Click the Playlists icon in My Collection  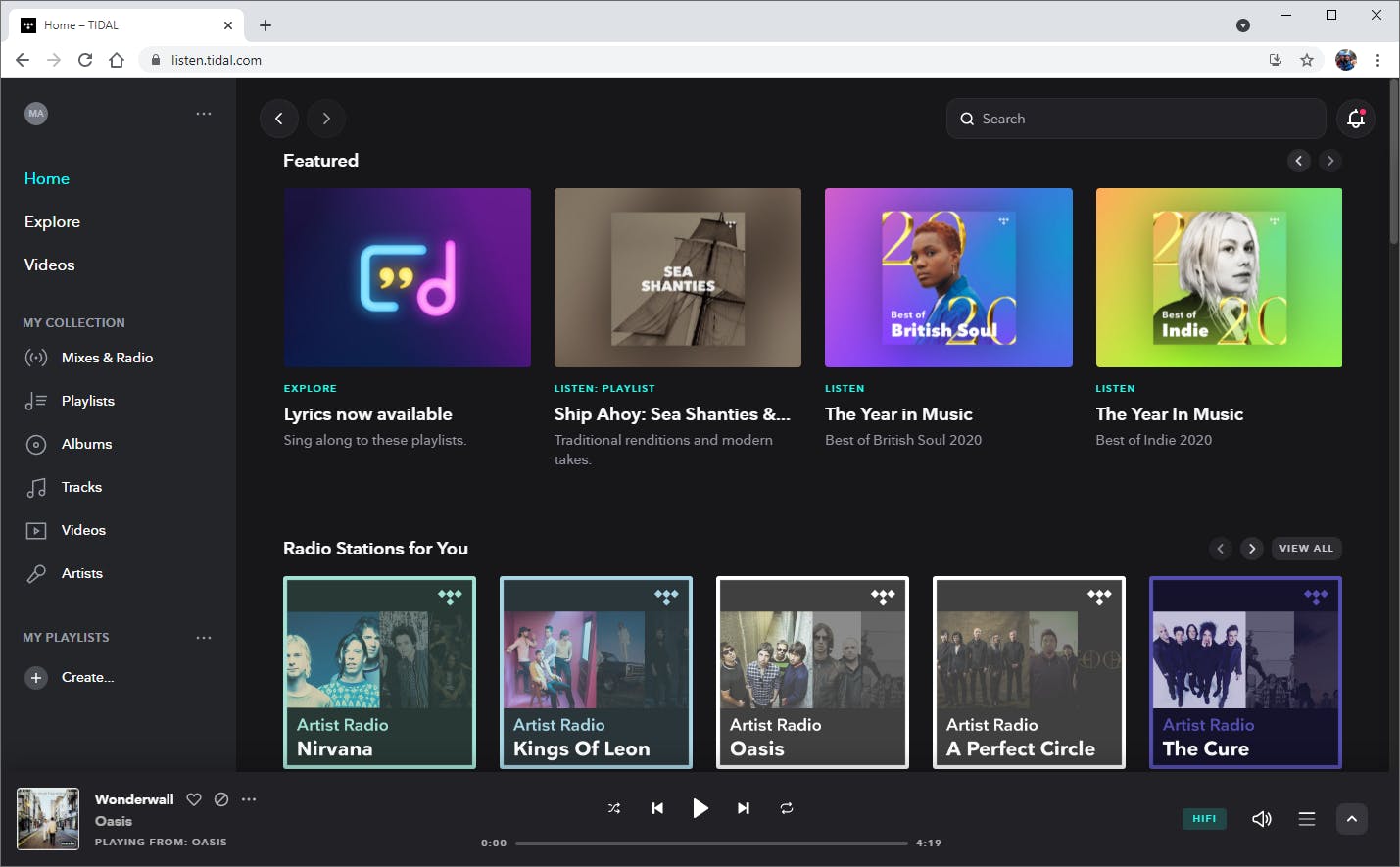(x=36, y=401)
